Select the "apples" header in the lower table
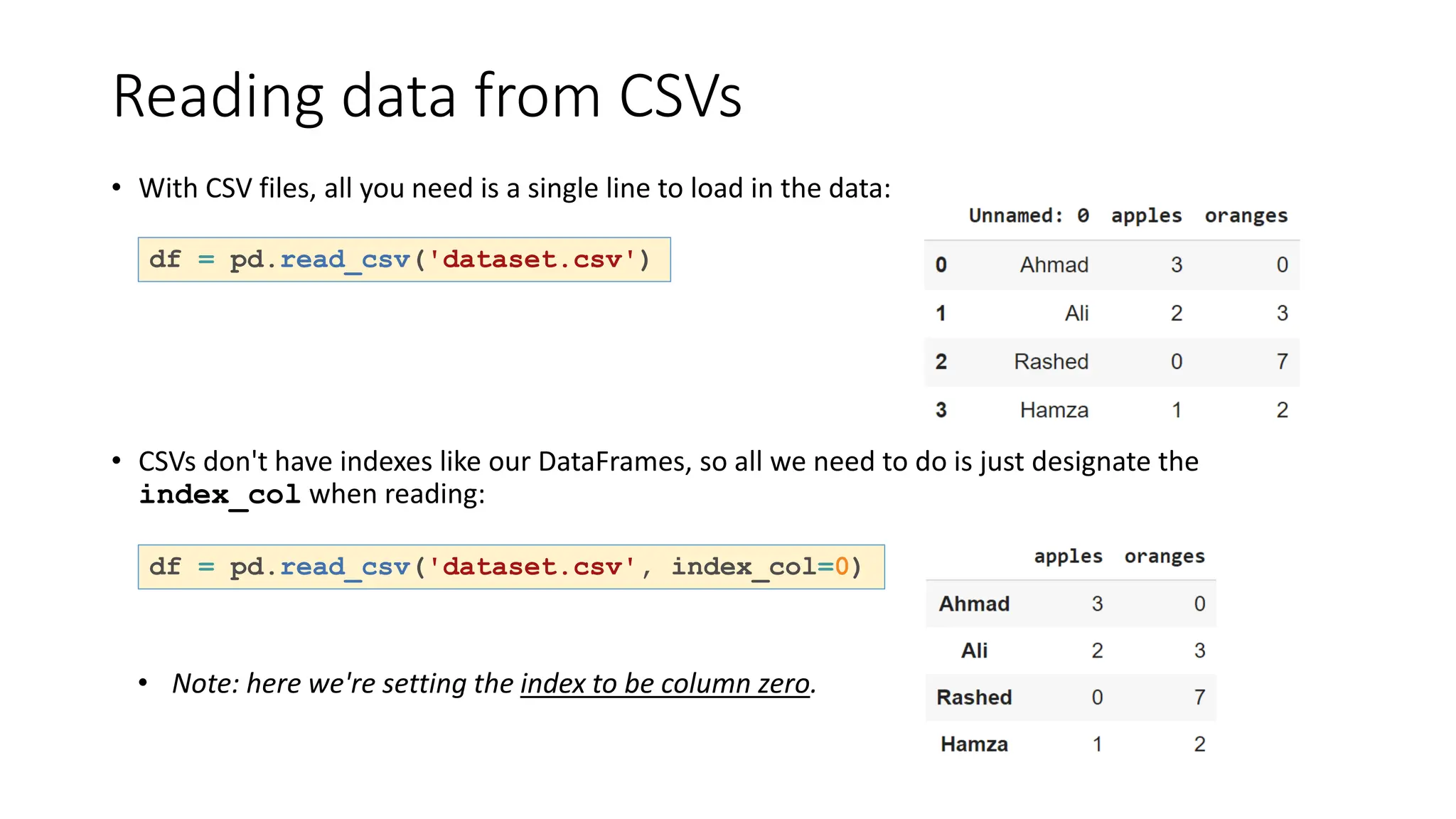1456x819 pixels. 1068,556
